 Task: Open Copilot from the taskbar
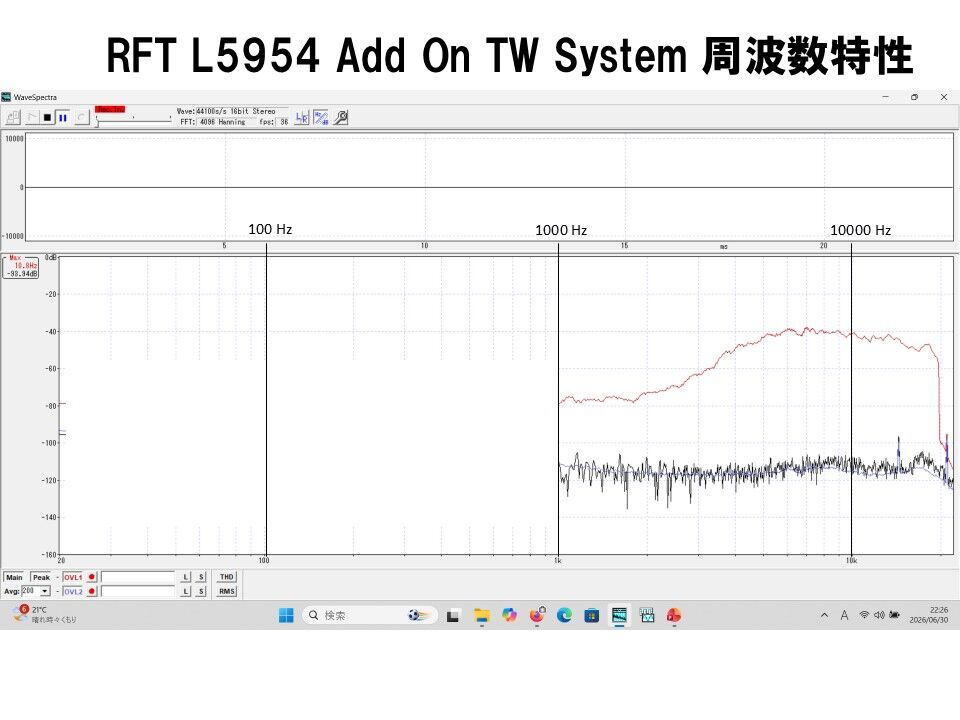point(509,615)
